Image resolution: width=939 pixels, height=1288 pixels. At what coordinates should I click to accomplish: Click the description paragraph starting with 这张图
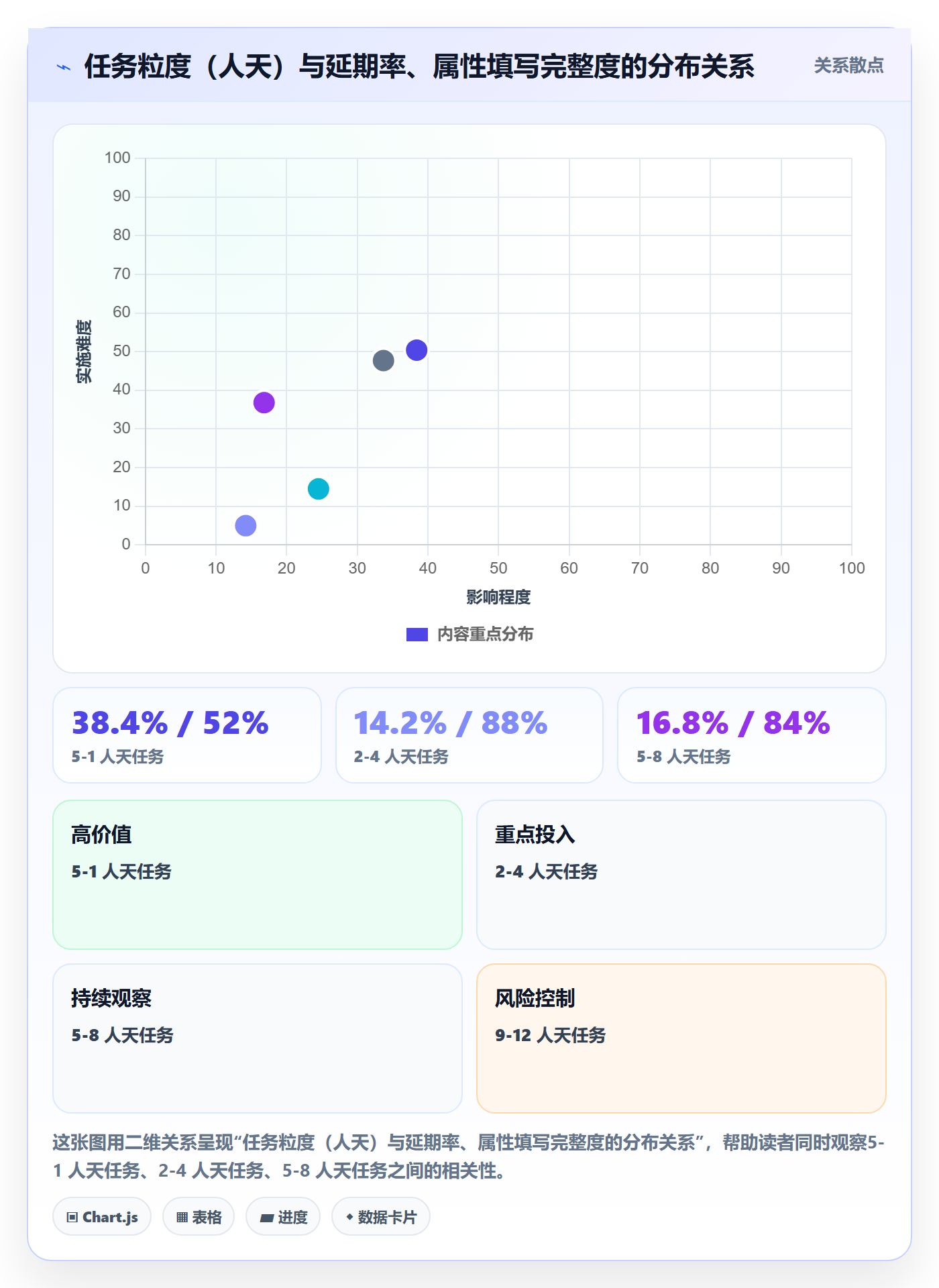click(469, 1157)
